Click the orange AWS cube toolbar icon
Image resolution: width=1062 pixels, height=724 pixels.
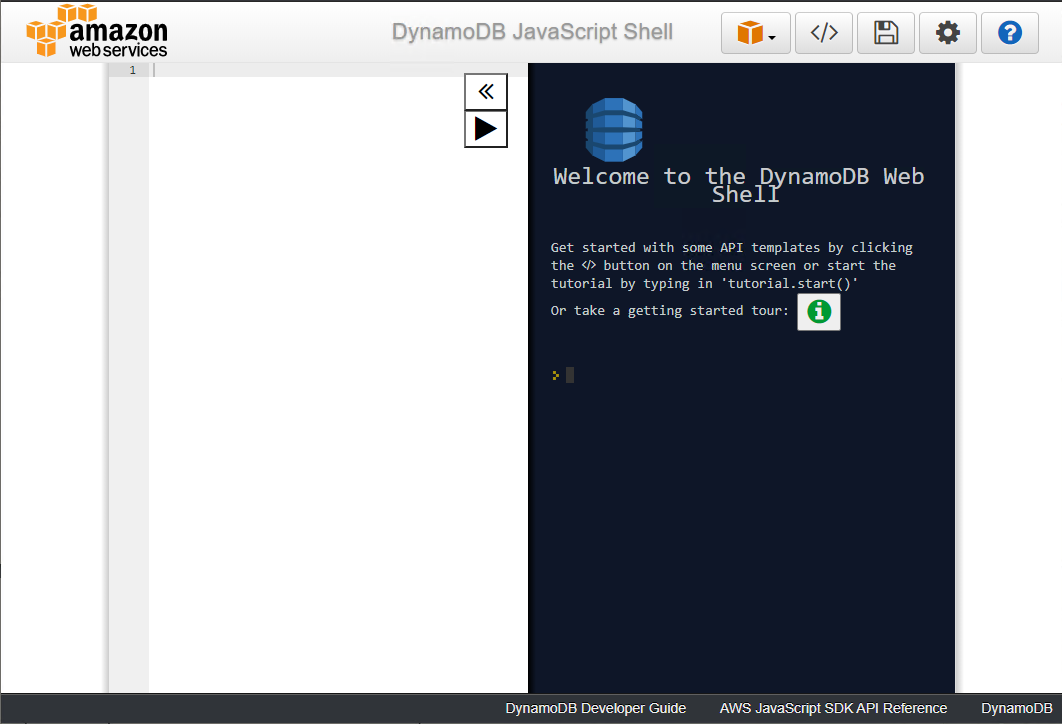click(x=750, y=33)
